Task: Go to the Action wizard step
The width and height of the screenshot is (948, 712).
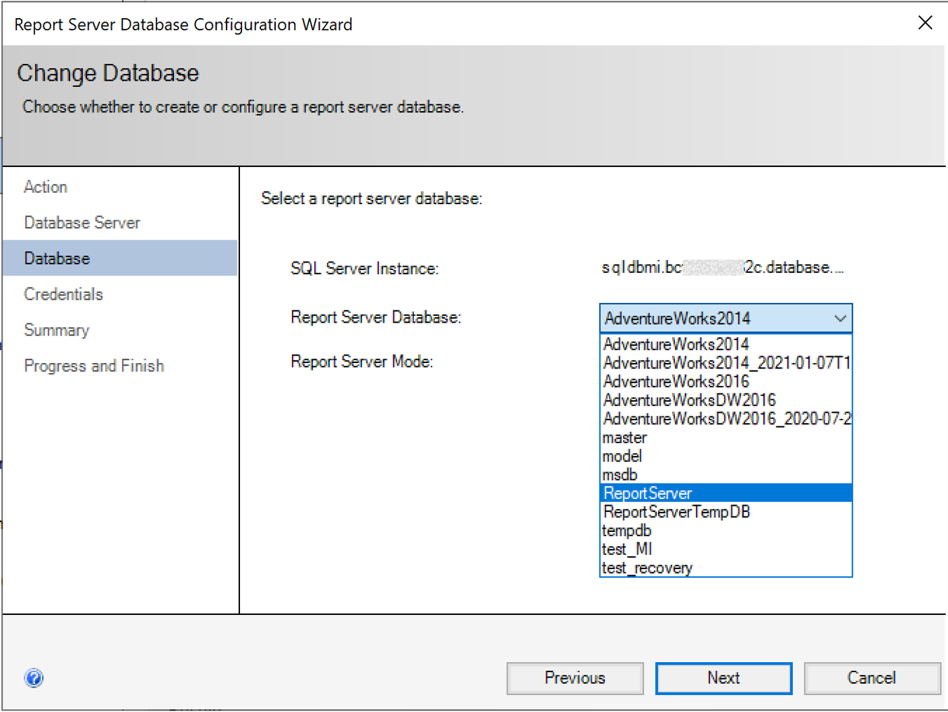Action: click(x=46, y=187)
